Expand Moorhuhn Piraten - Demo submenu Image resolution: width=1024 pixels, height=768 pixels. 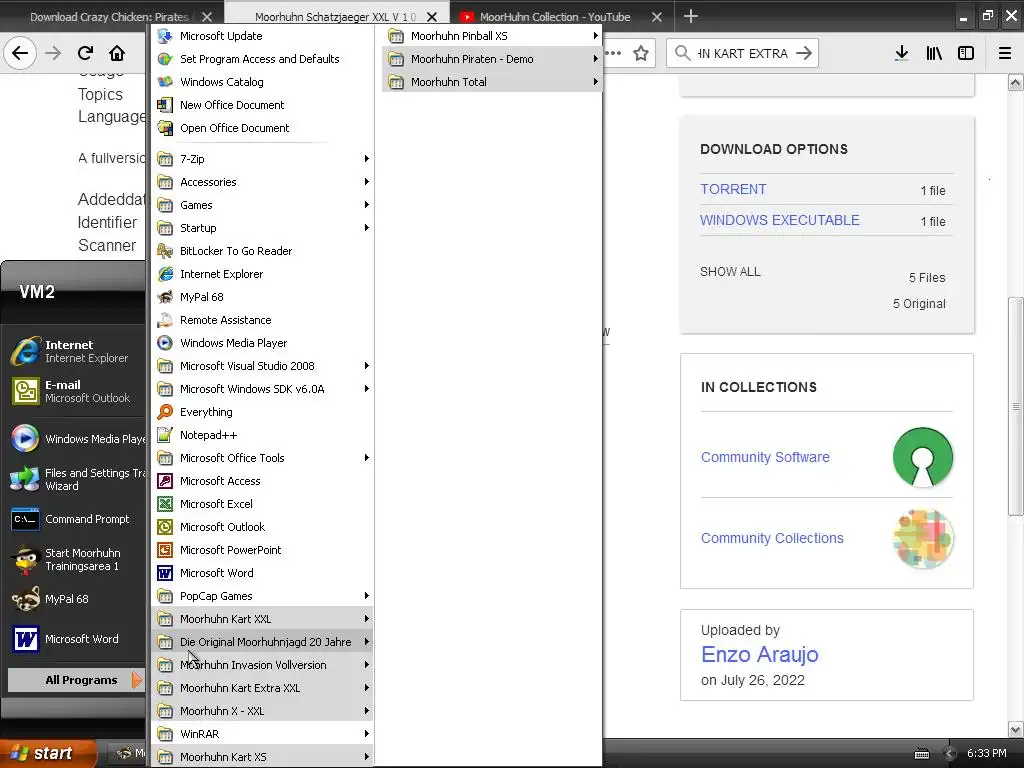(x=492, y=59)
